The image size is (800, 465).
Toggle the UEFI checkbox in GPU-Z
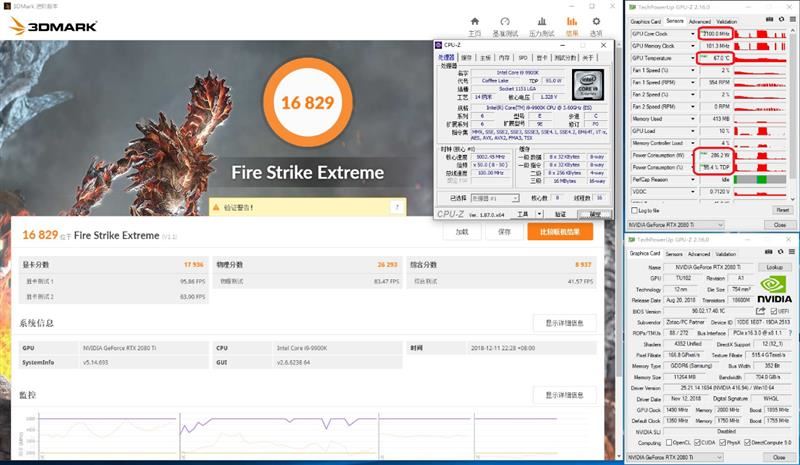tap(773, 311)
